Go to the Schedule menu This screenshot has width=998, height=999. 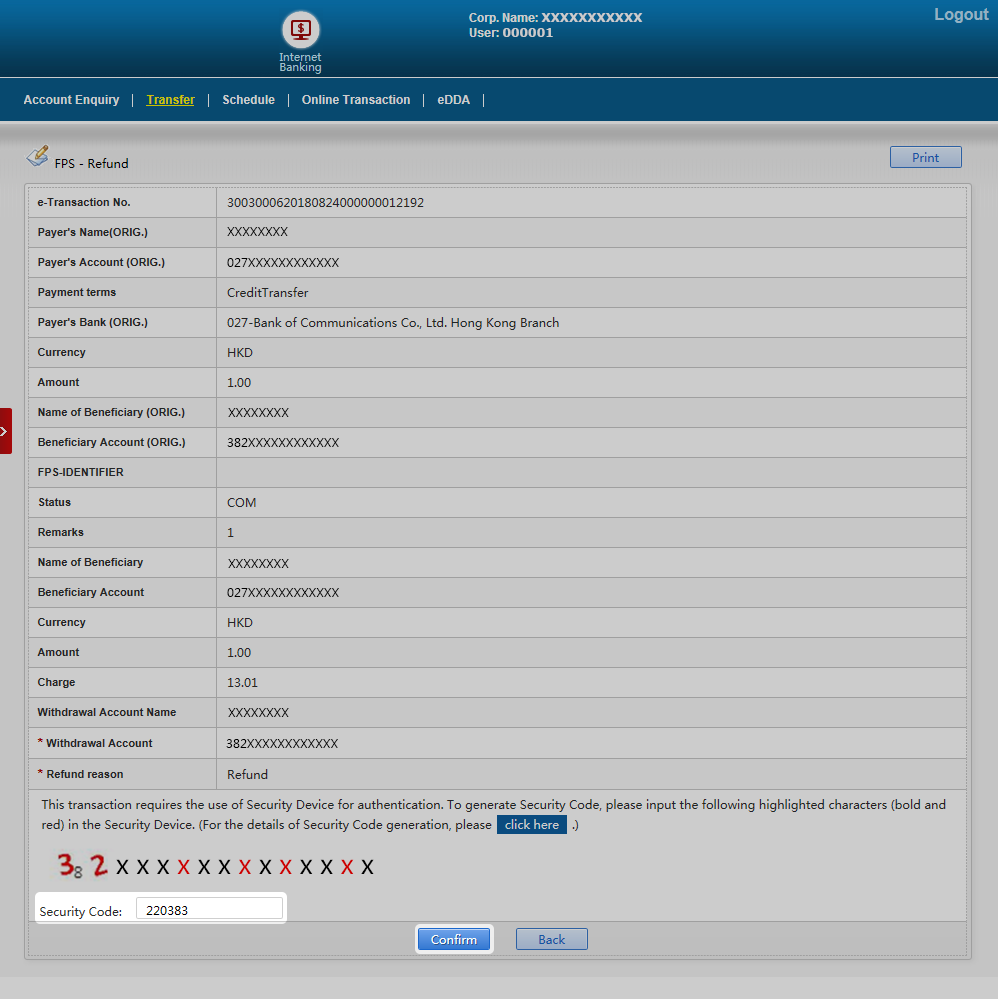(248, 100)
